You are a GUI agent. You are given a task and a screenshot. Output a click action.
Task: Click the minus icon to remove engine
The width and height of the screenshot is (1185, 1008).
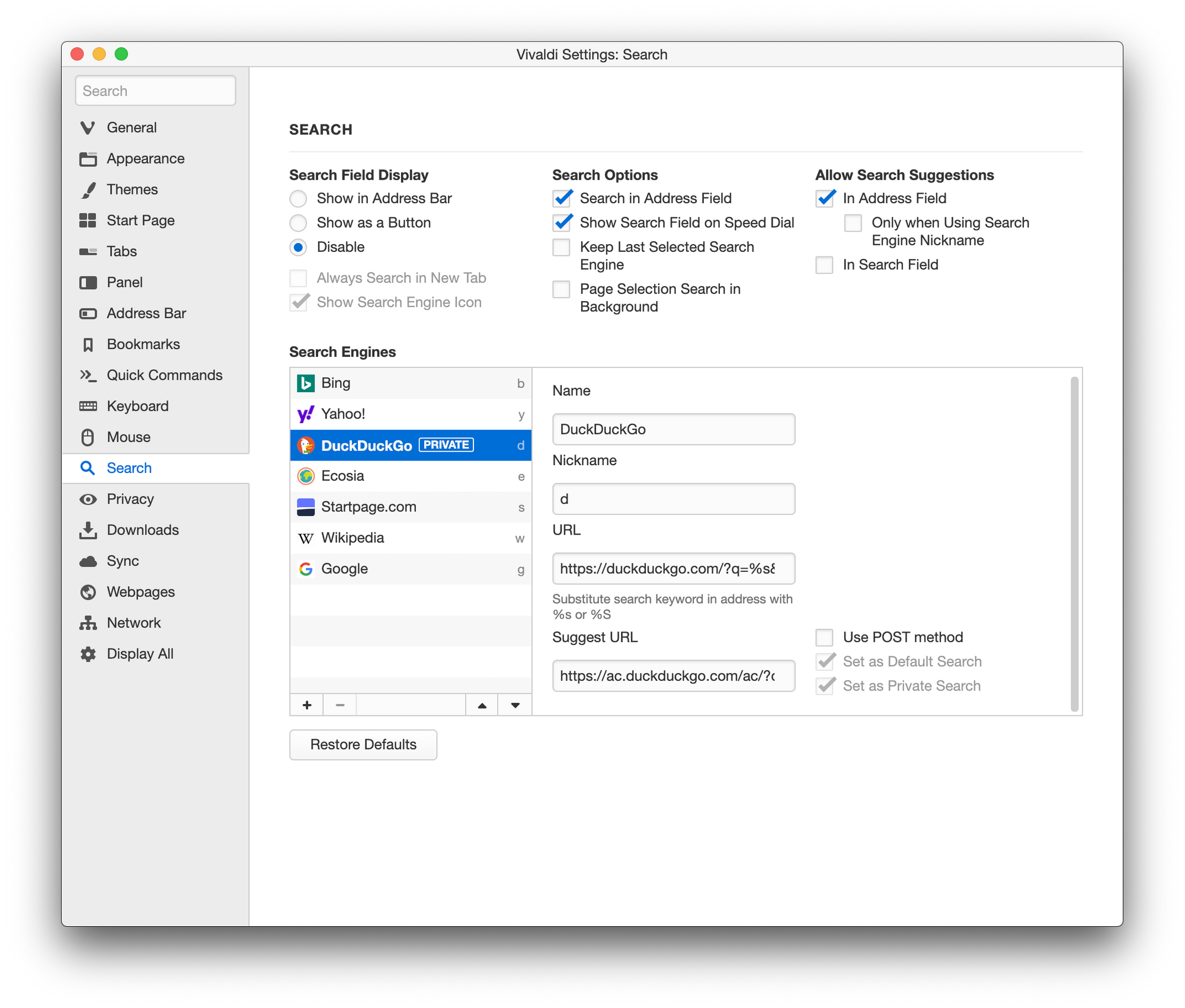340,705
